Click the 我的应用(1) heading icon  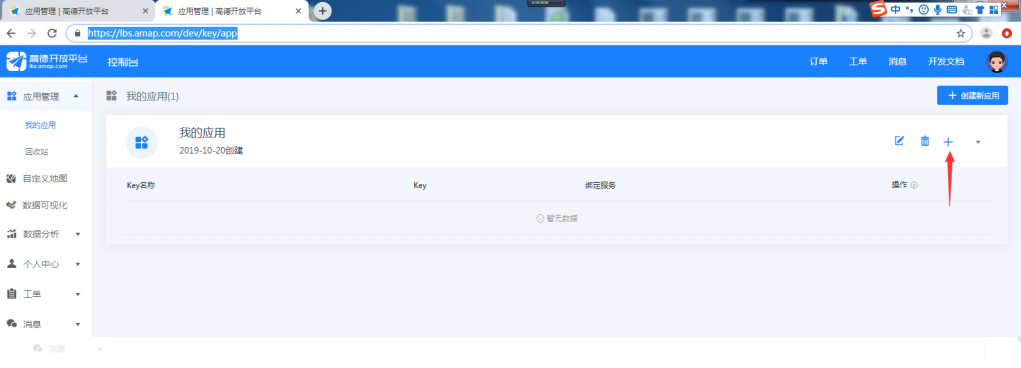tap(112, 96)
